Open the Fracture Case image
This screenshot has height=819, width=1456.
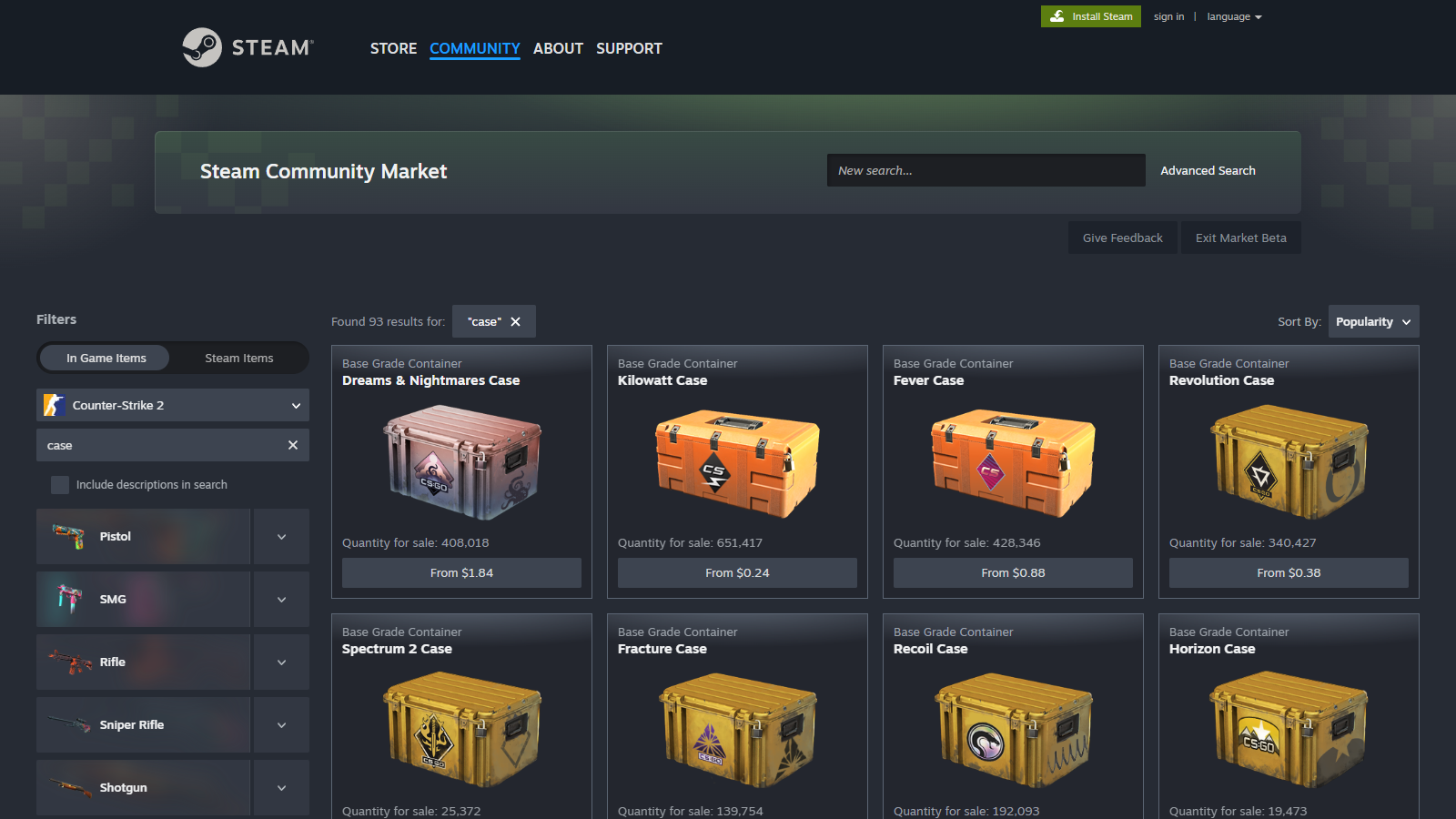pyautogui.click(x=737, y=729)
